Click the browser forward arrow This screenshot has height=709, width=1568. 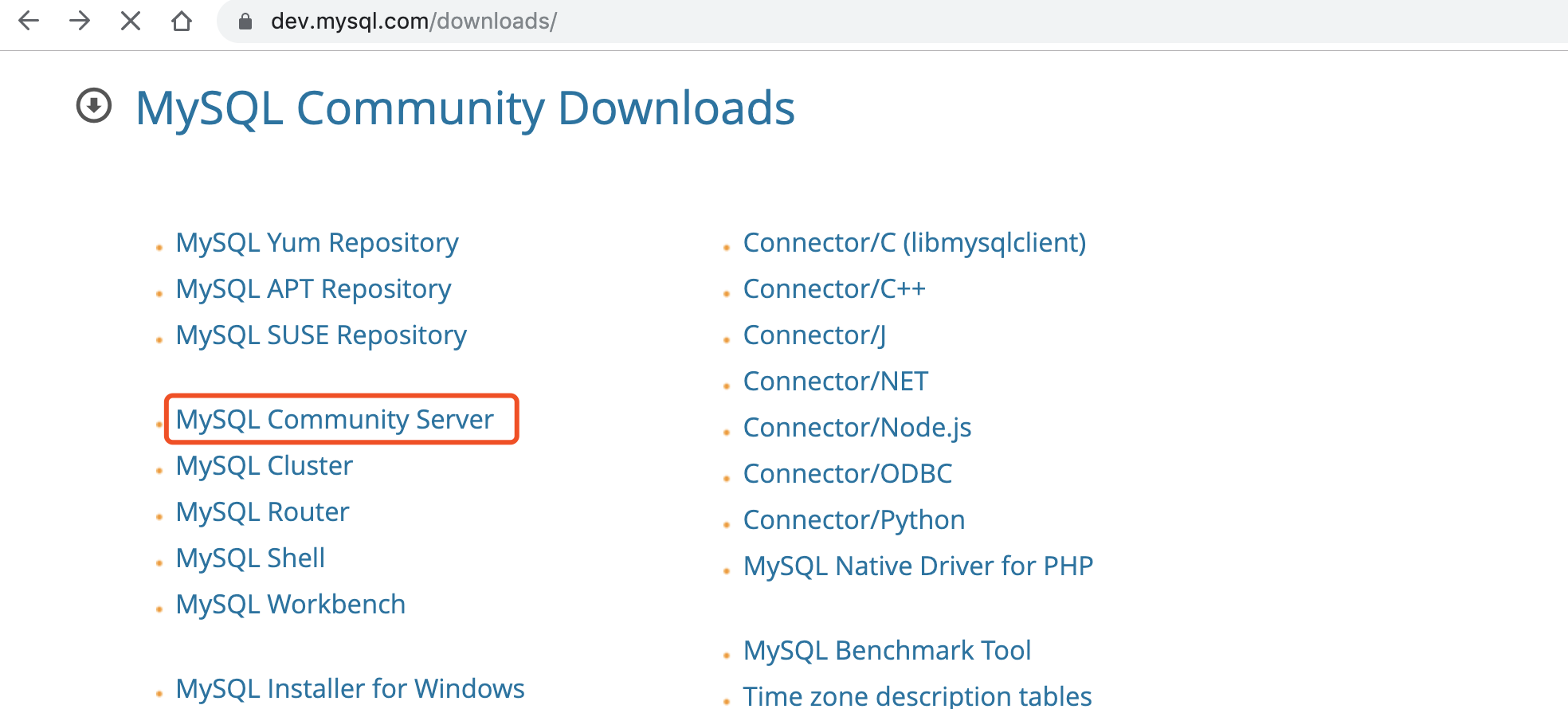tap(80, 21)
